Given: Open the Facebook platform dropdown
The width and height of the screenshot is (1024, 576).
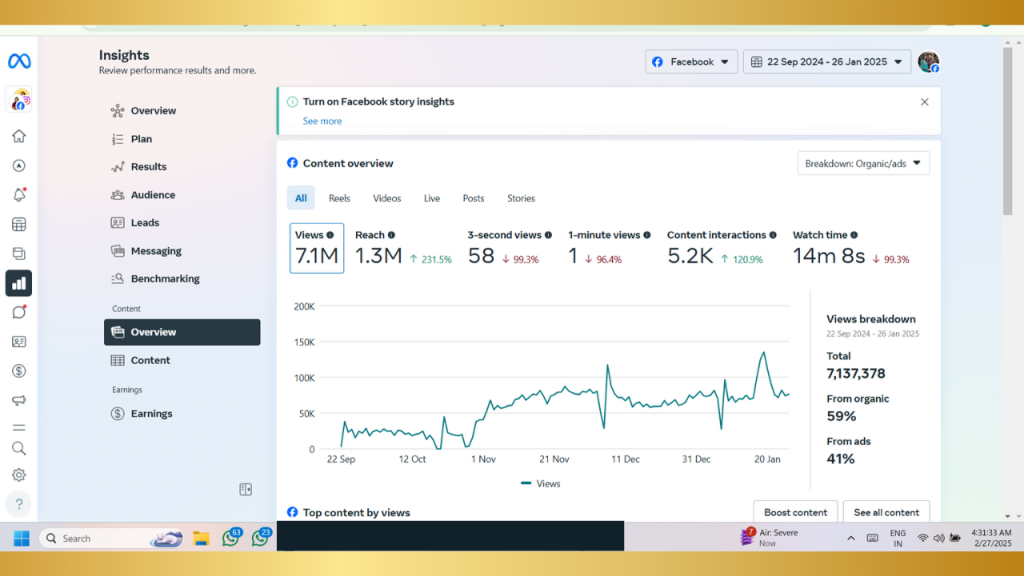Looking at the screenshot, I should coord(691,62).
